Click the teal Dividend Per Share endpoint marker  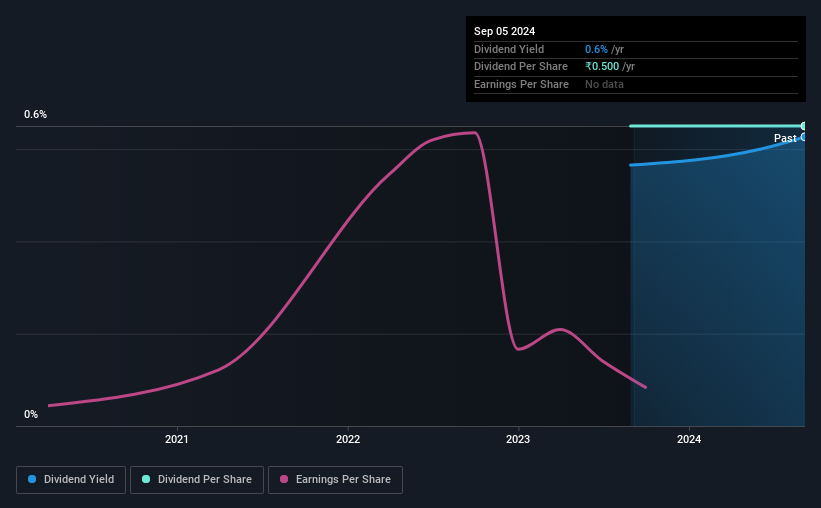tap(803, 126)
